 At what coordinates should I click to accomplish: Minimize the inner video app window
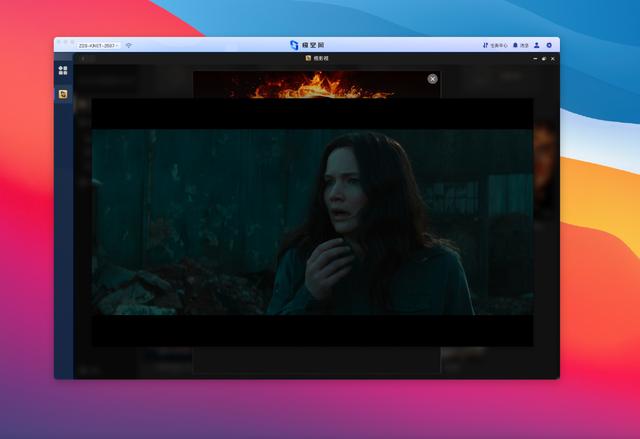point(535,59)
